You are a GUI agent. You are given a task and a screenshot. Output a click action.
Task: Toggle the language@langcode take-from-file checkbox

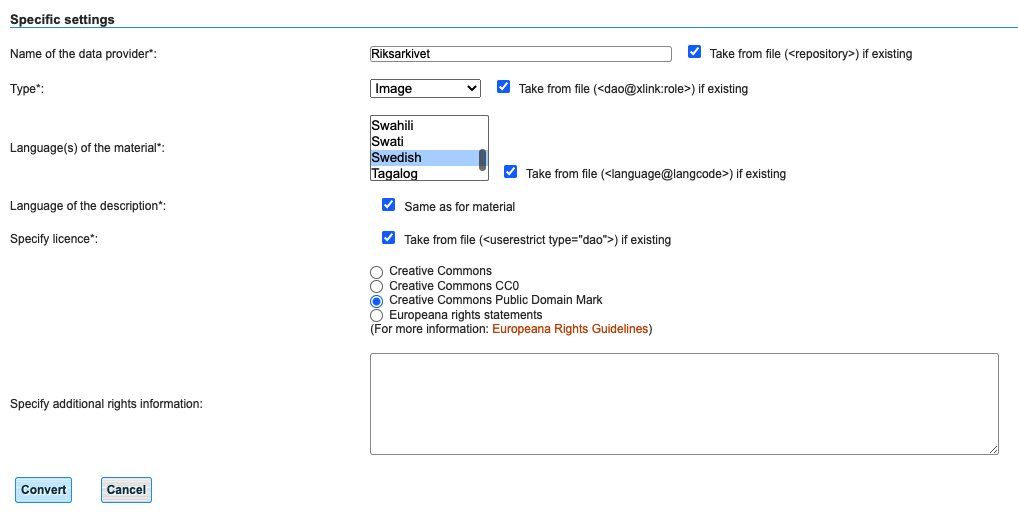click(x=510, y=172)
